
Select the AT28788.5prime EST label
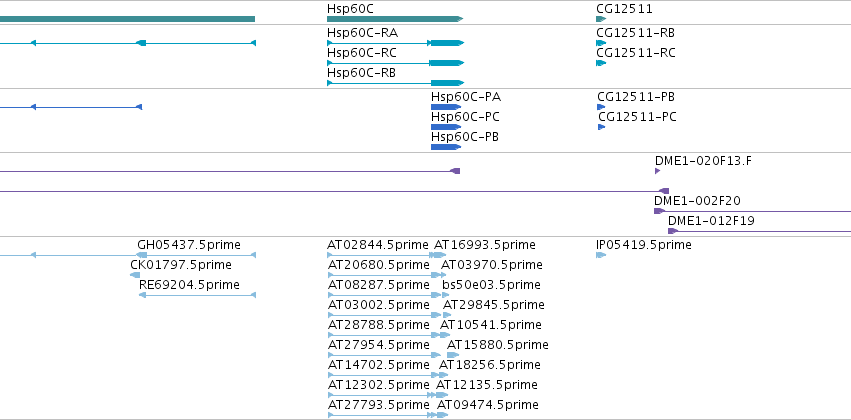(x=379, y=326)
